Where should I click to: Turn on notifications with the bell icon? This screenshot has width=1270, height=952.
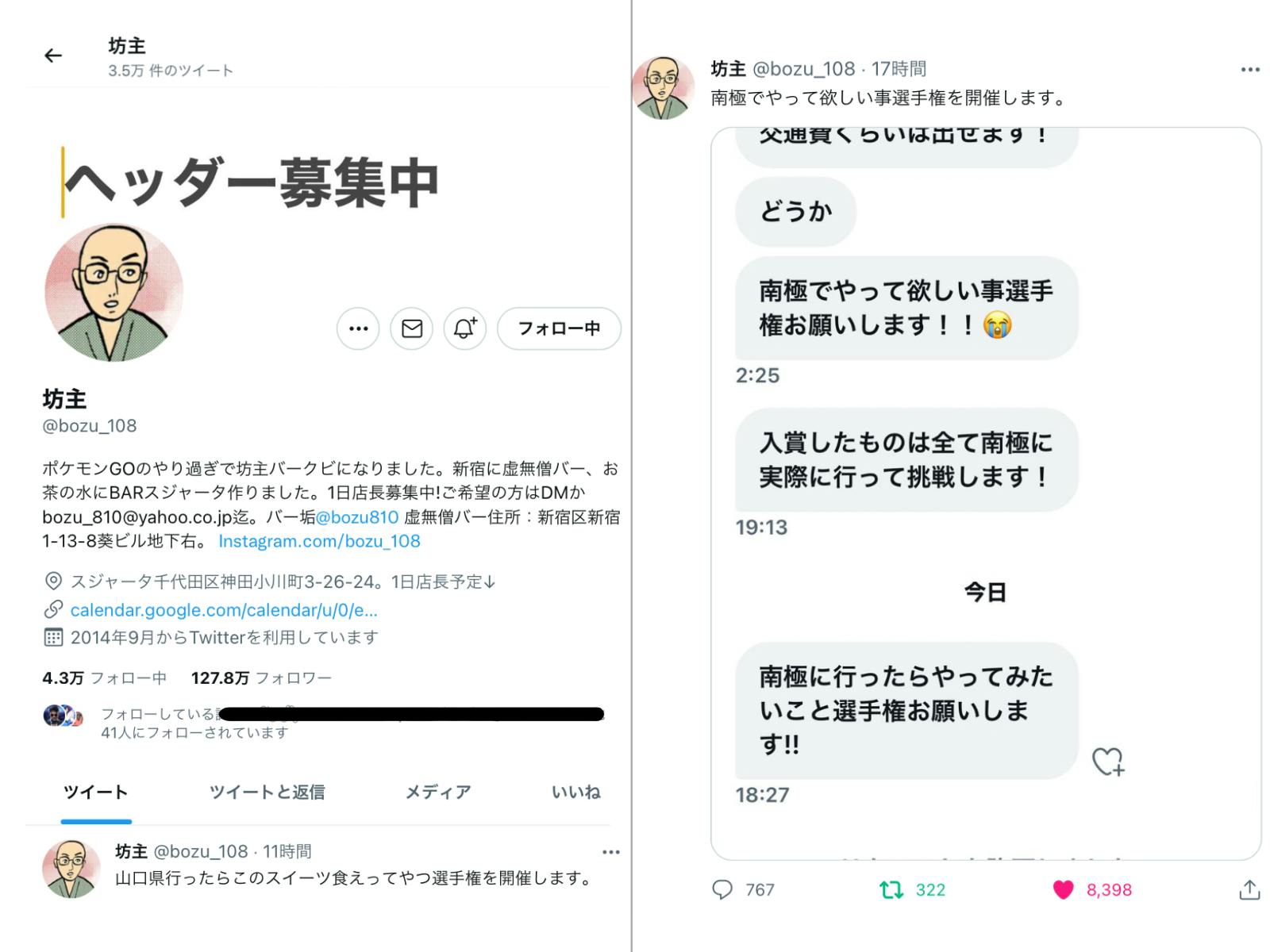pyautogui.click(x=465, y=328)
